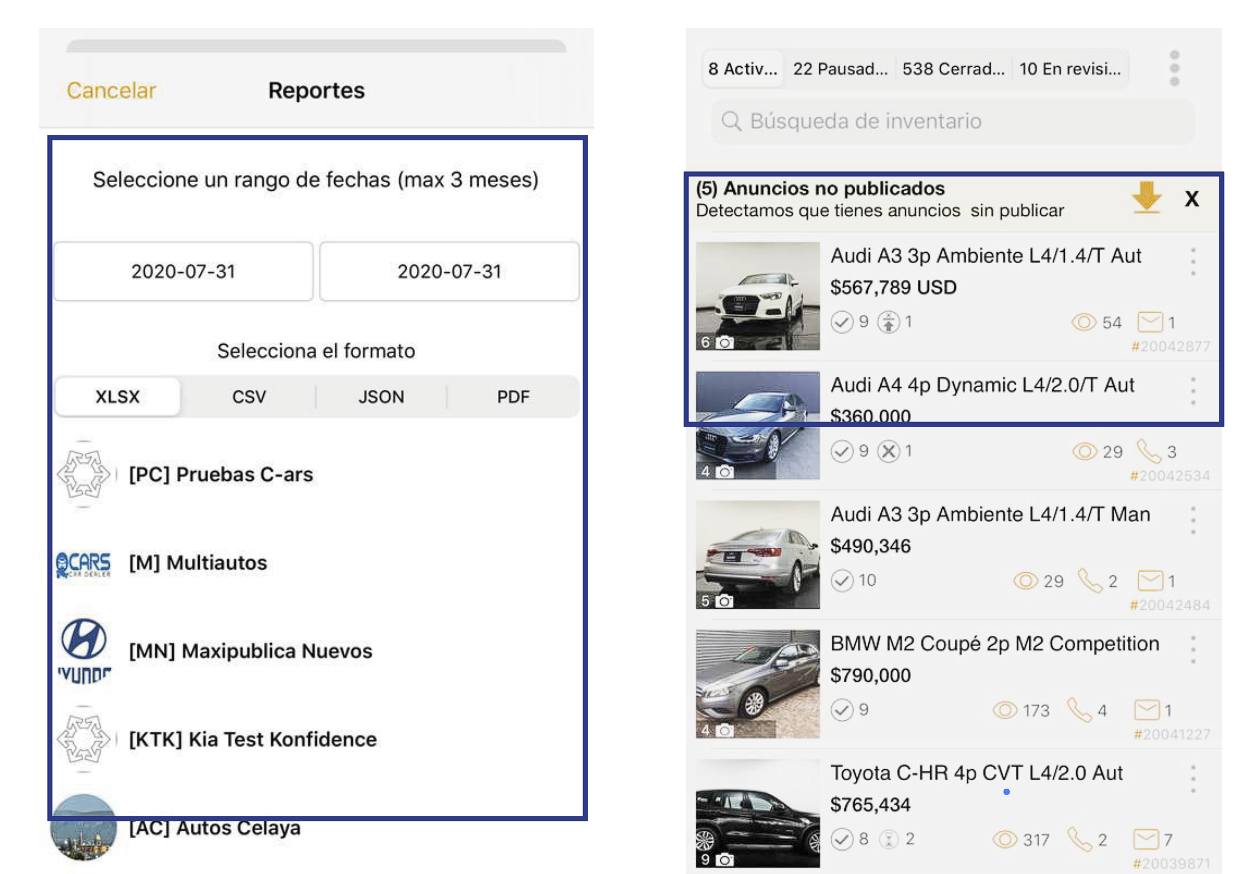Open the BMW M2 Coupé 2p M2 Competition title
Viewport: 1239px width, 874px height.
(995, 644)
